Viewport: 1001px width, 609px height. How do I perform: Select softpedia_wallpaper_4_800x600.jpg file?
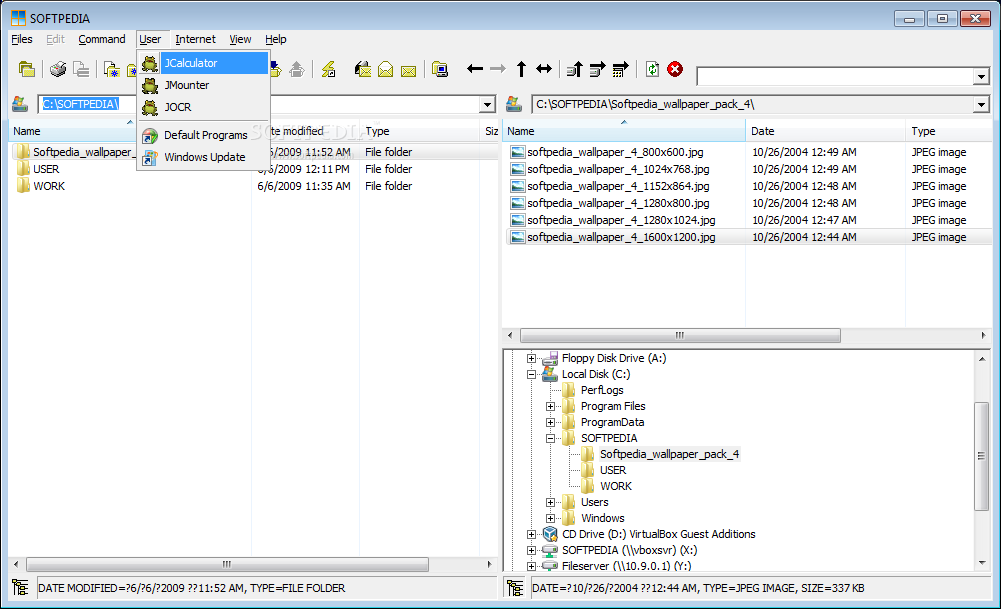[615, 152]
